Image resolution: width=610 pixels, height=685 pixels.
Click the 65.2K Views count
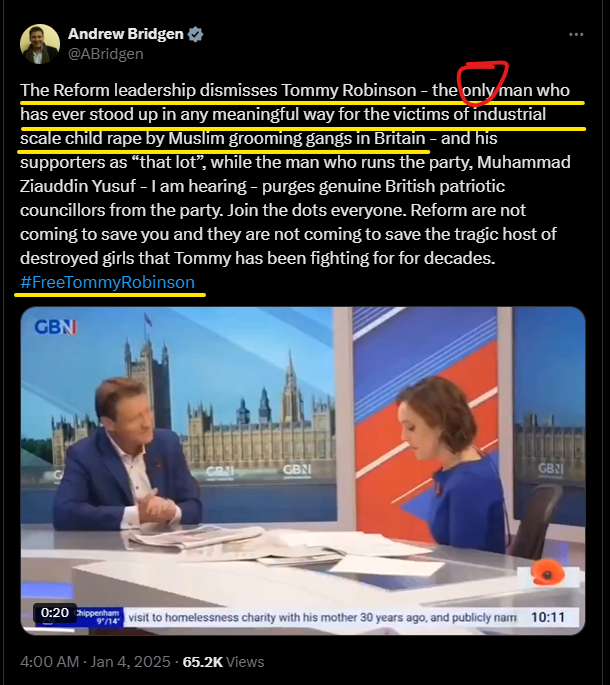(x=223, y=662)
